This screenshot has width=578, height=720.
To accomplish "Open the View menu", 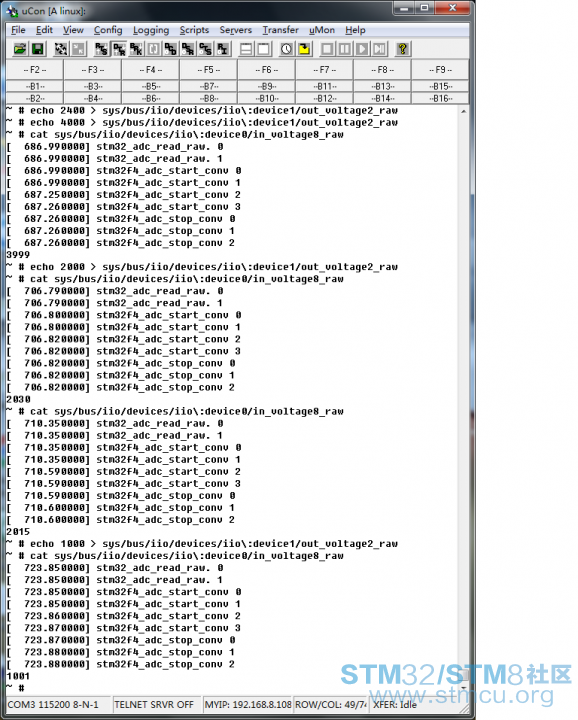I will [73, 30].
